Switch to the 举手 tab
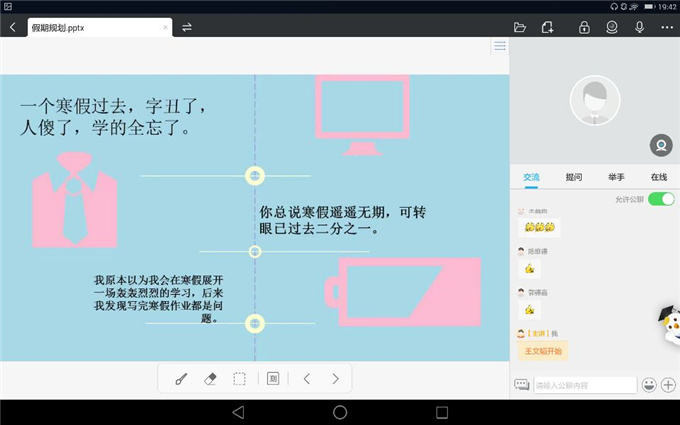Screen dimensions: 680x425 pyautogui.click(x=616, y=177)
